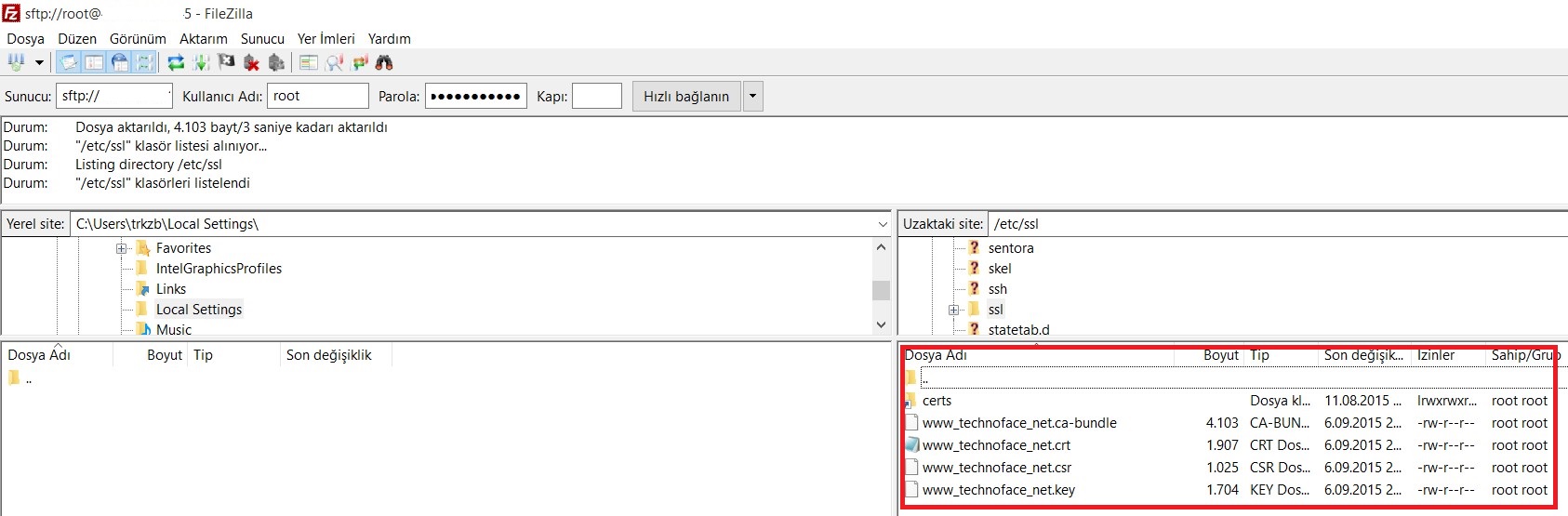Select statetab.d in remote tree

pyautogui.click(x=1019, y=329)
